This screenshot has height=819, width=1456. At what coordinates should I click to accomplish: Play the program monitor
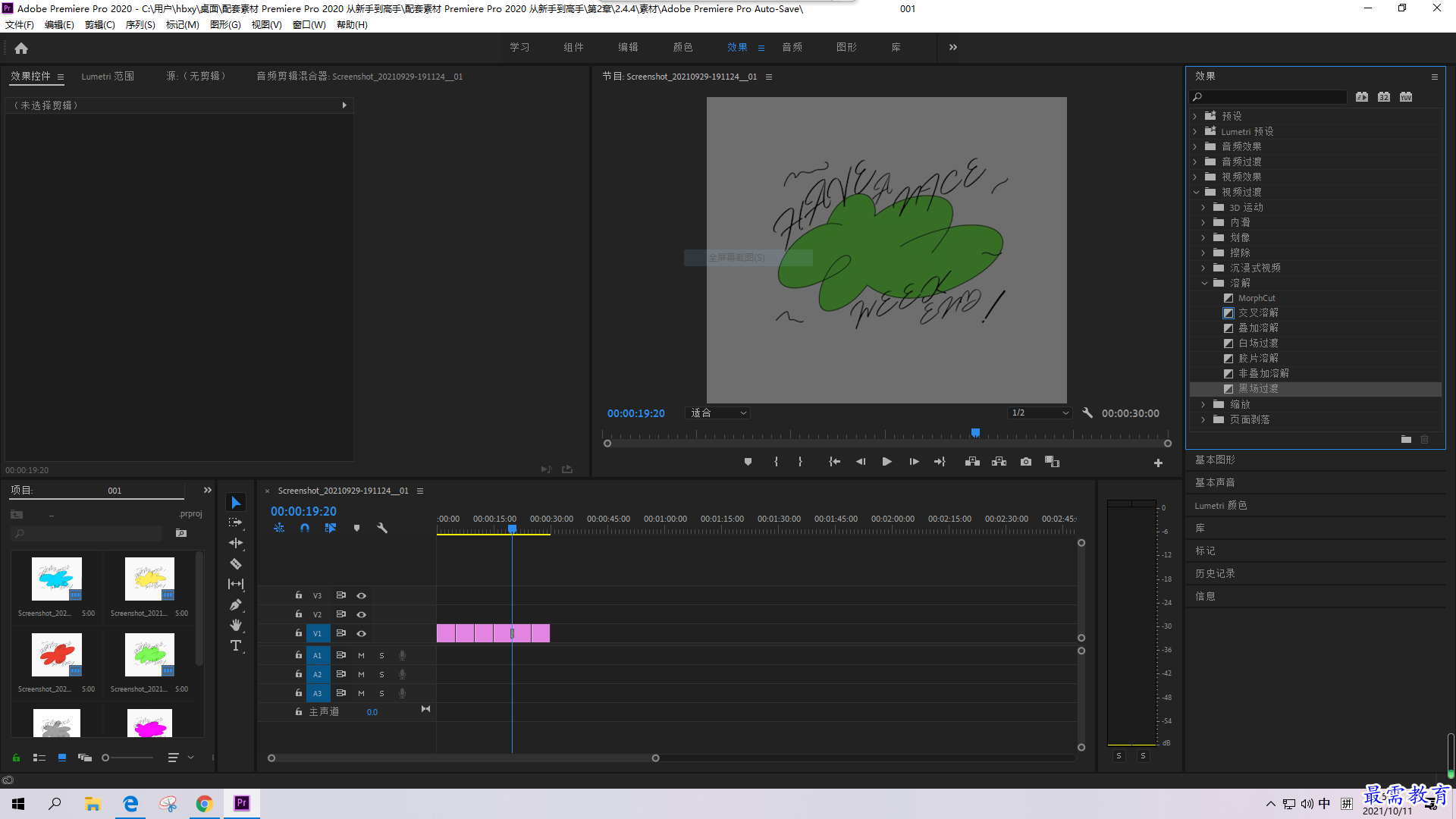pos(886,462)
